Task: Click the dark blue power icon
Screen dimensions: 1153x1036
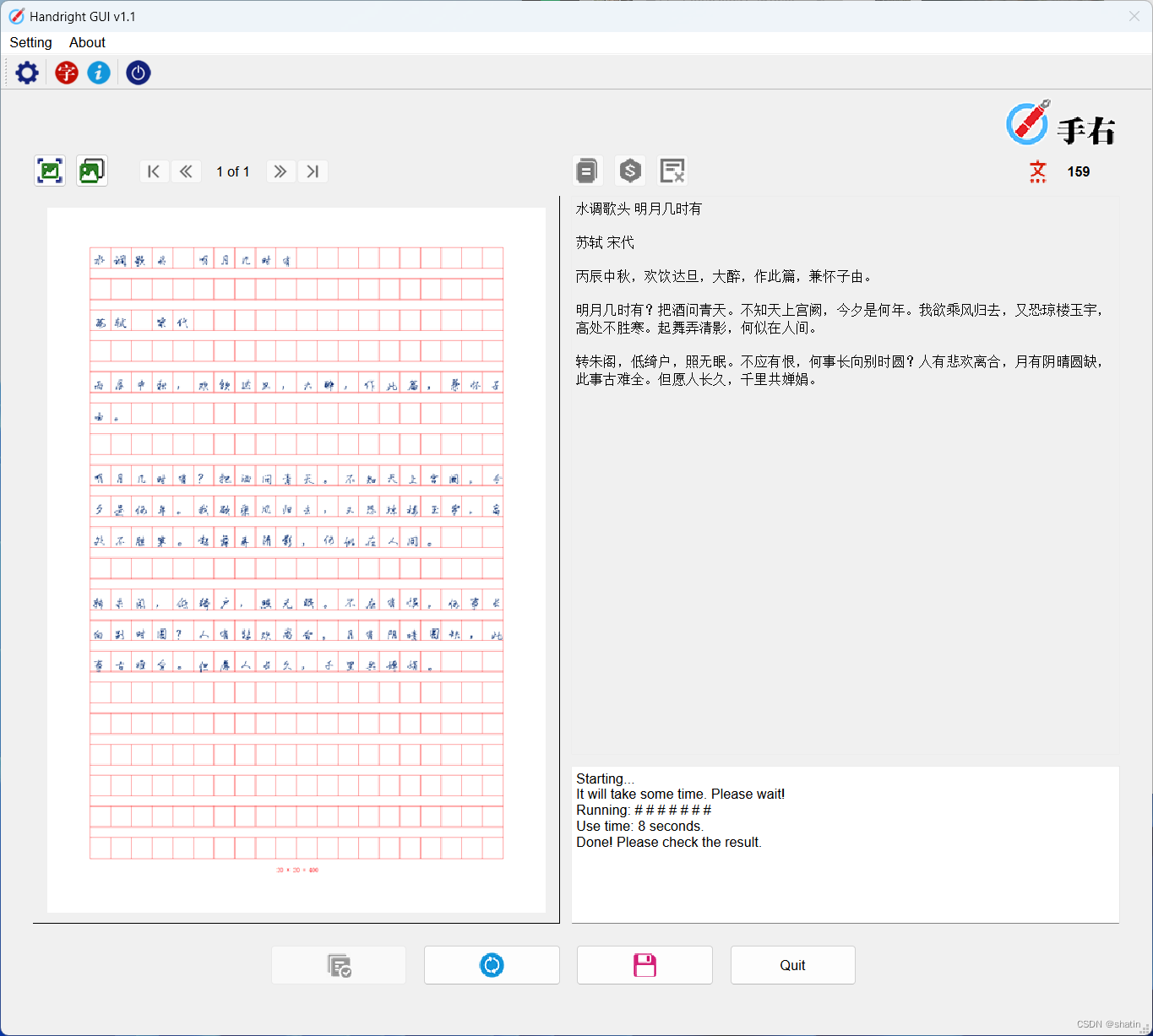Action: coord(139,73)
